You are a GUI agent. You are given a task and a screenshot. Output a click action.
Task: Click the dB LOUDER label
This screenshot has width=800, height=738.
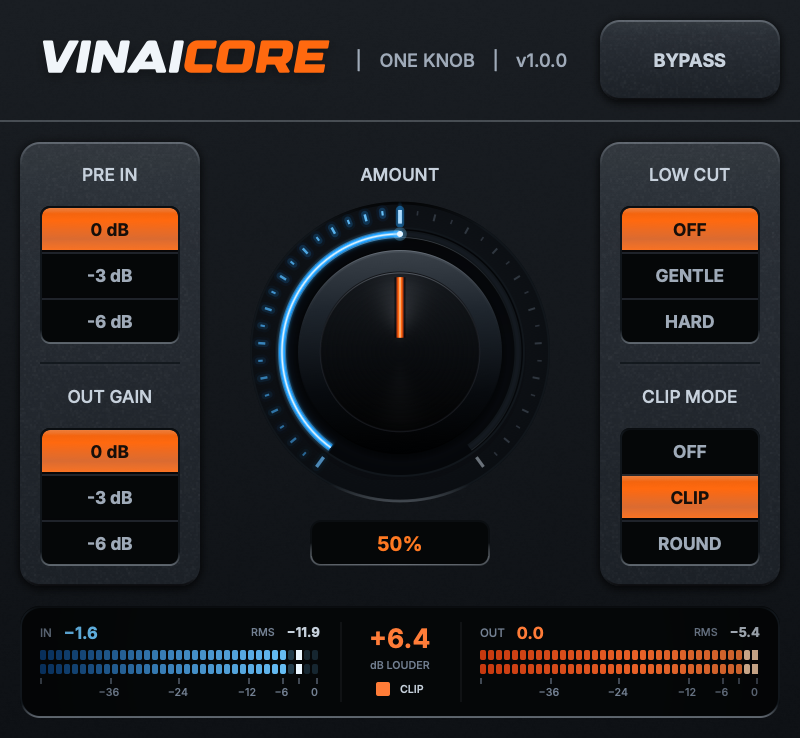click(400, 665)
